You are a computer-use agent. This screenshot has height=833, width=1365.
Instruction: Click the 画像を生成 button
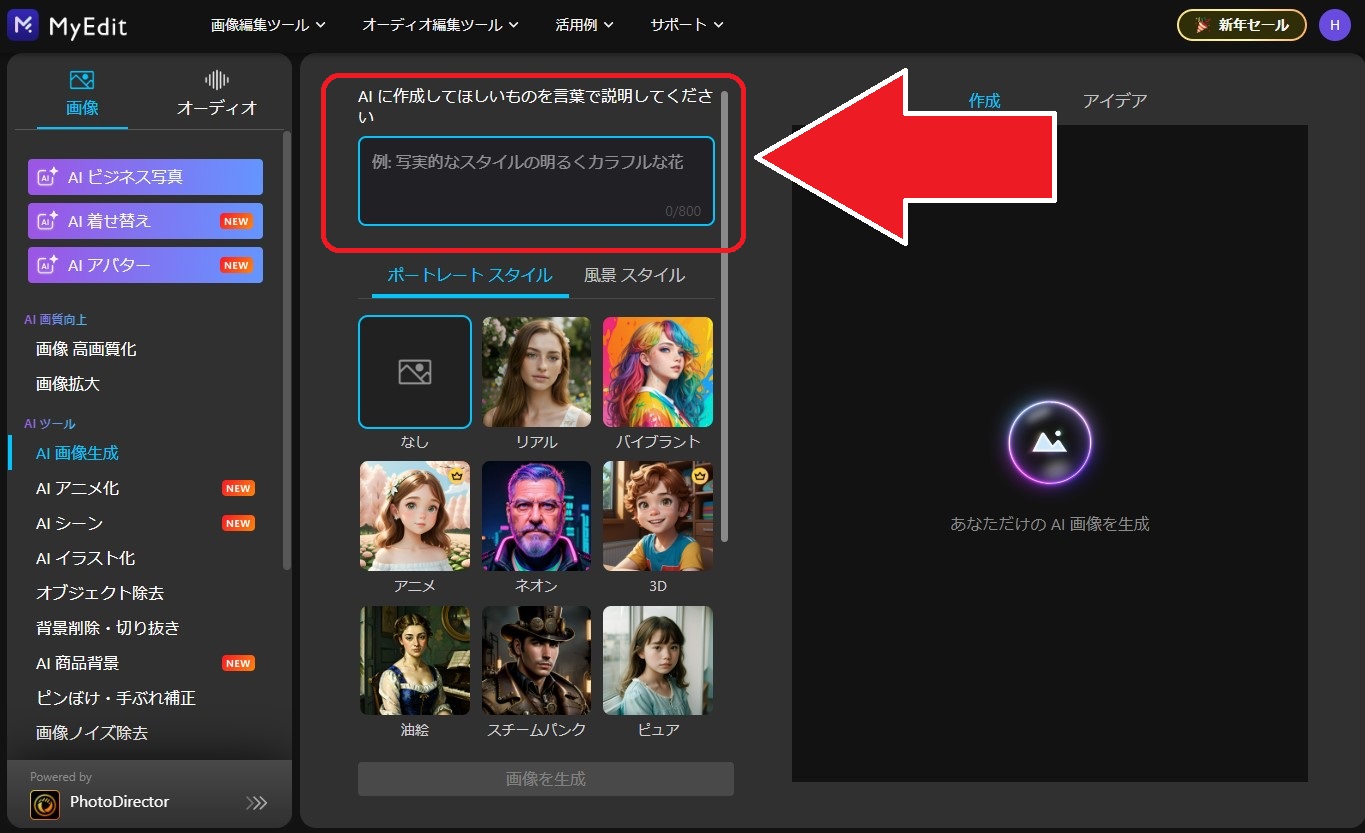(546, 779)
